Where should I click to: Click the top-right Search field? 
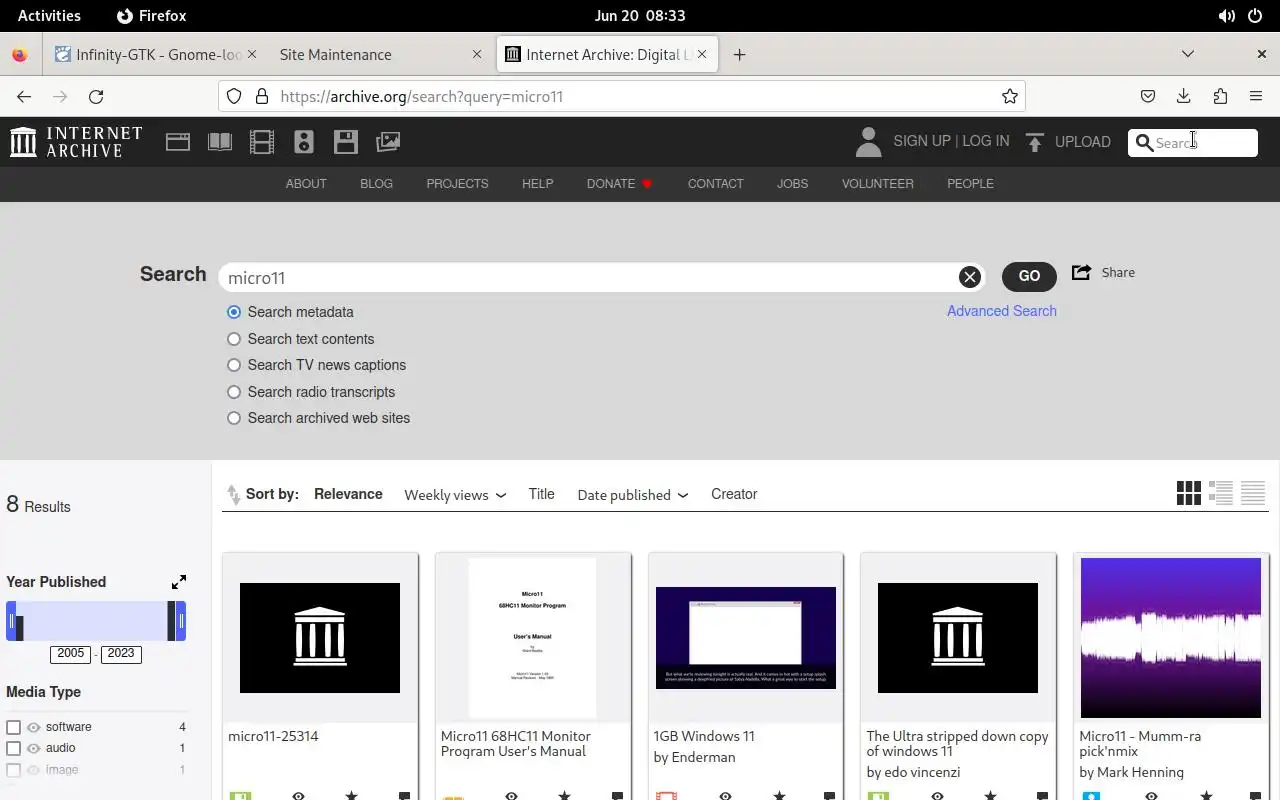pos(1192,143)
